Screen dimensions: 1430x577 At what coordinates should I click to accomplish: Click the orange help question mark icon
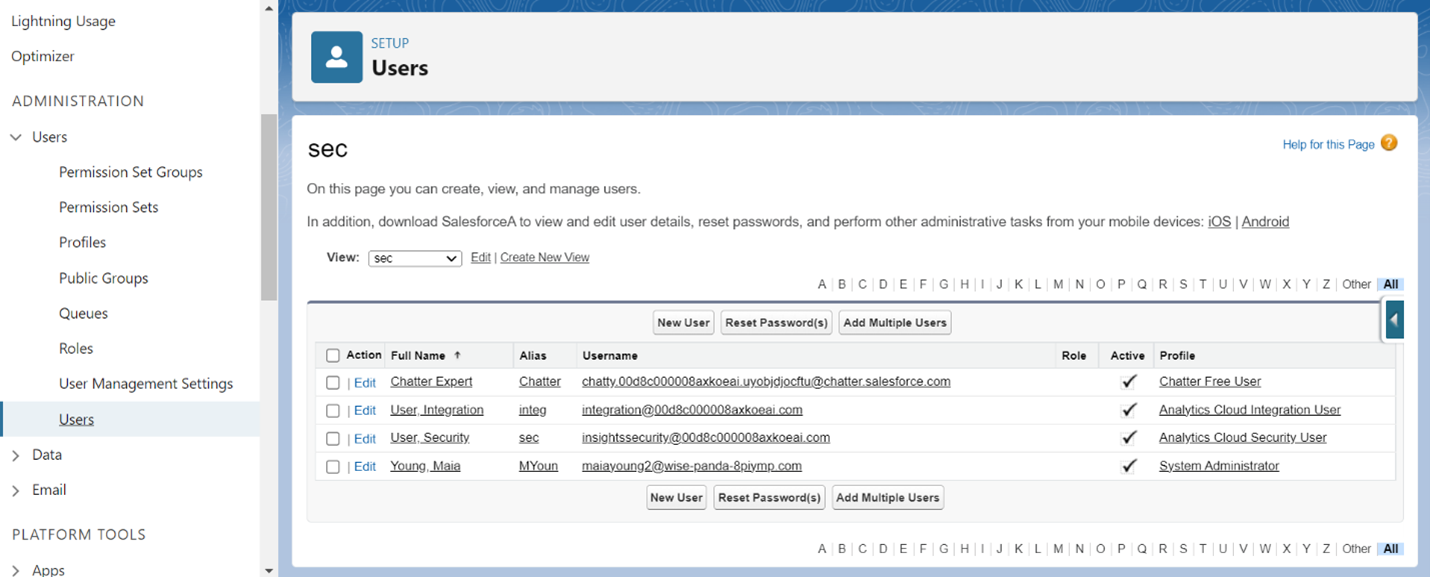click(1388, 143)
